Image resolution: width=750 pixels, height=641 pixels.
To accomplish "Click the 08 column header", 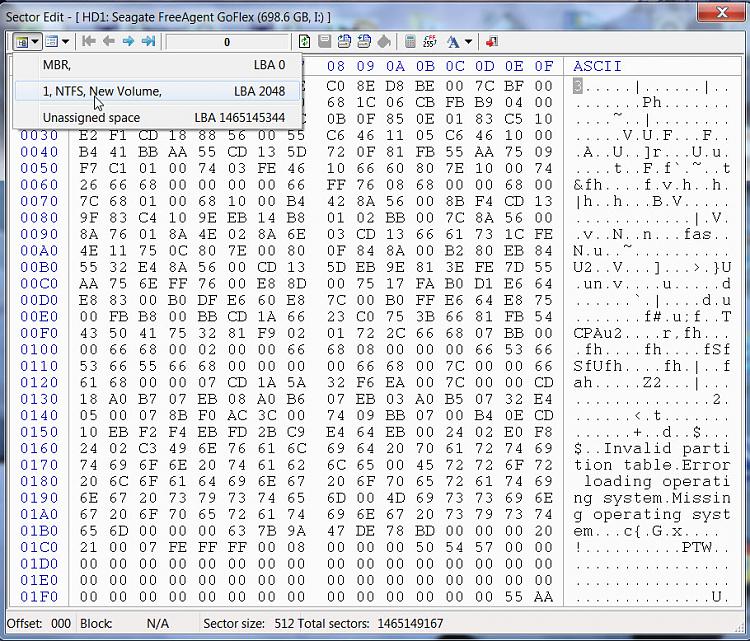I will [x=336, y=66].
